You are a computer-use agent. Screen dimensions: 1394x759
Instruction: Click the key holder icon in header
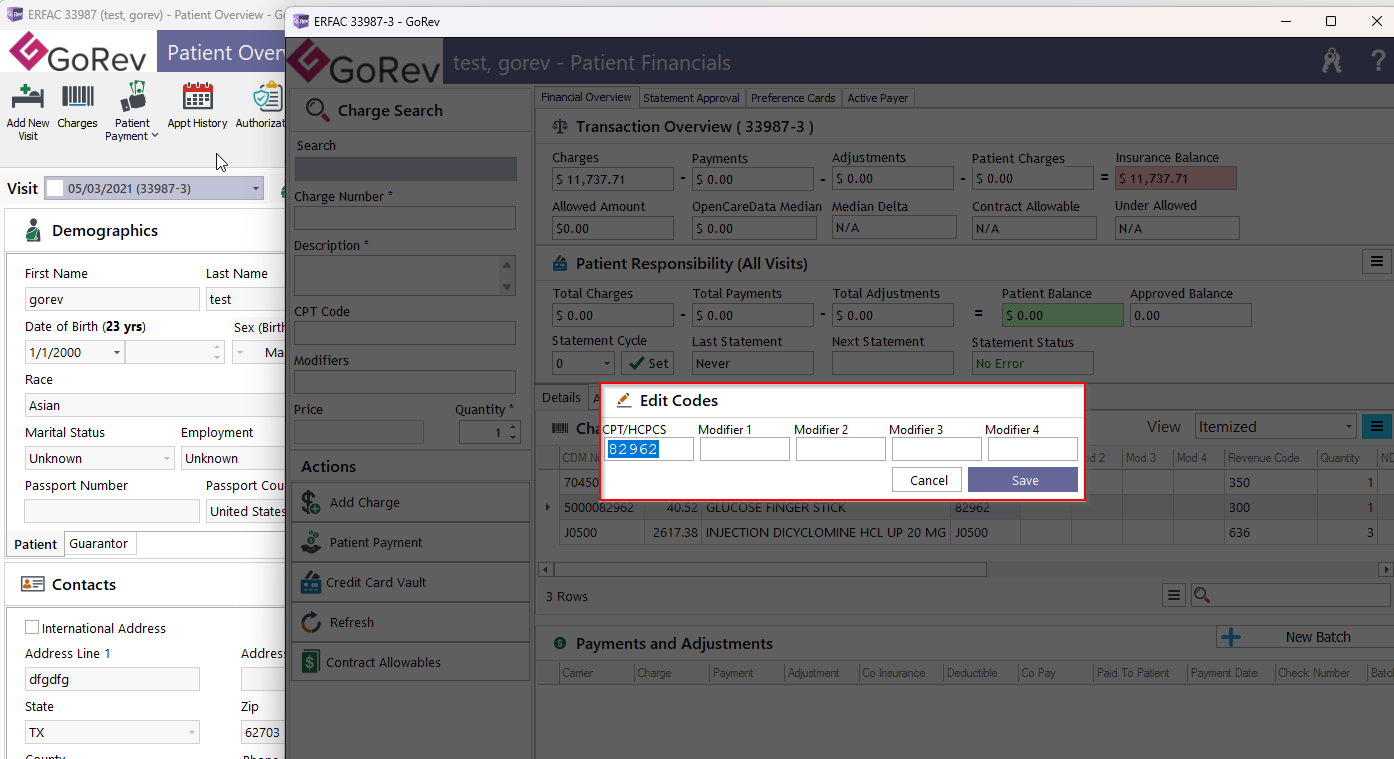1331,62
